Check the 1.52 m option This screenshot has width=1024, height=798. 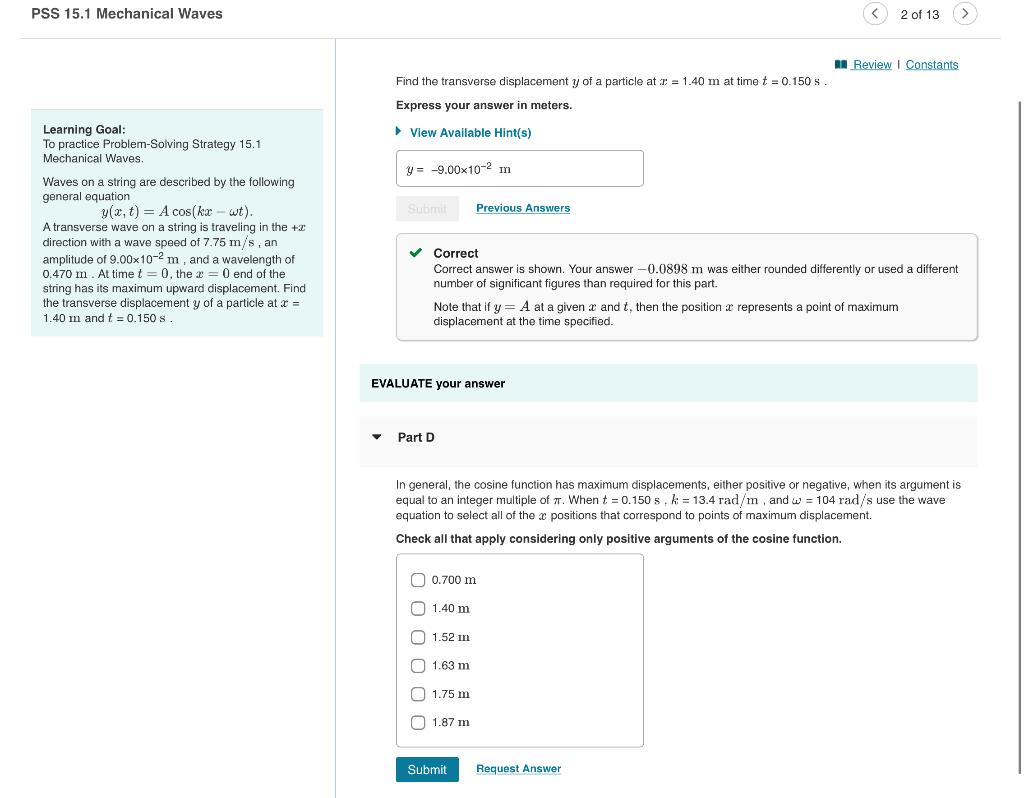418,637
